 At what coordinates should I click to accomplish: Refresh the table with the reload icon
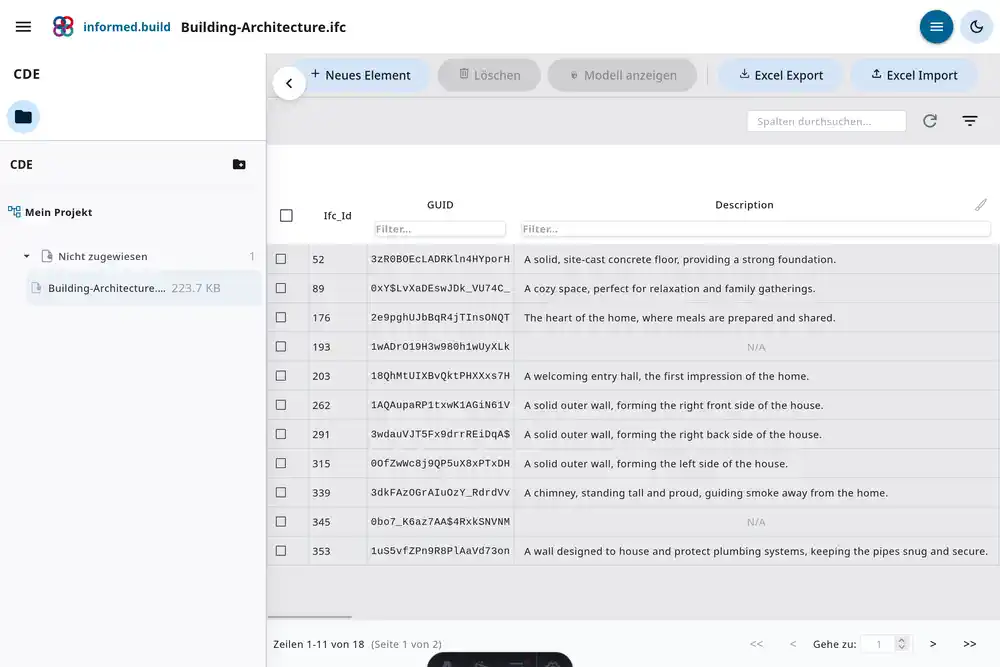click(930, 121)
